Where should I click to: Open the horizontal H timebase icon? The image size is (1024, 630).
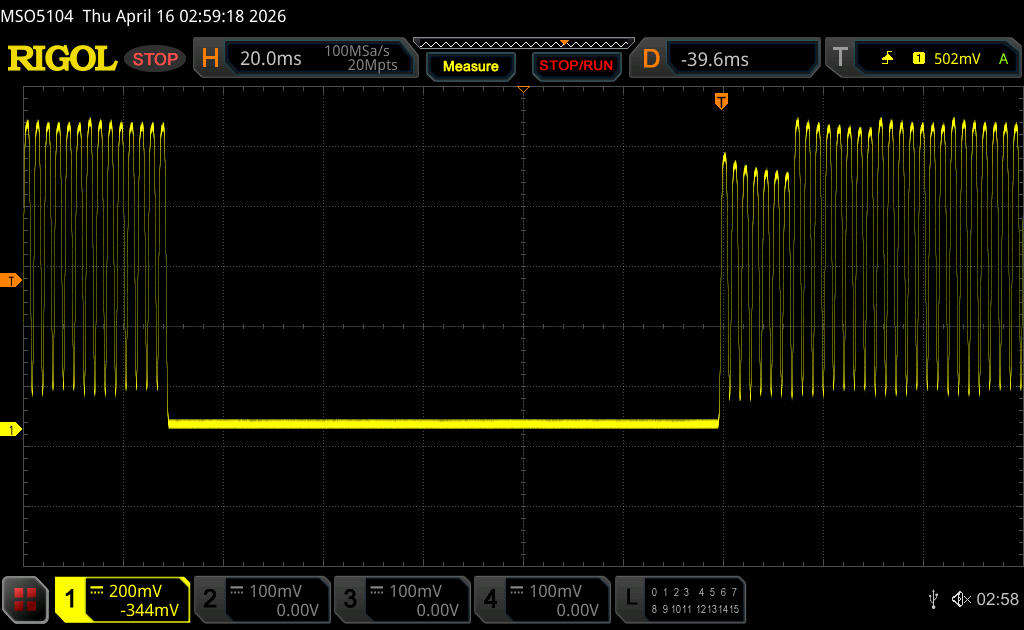tap(210, 59)
